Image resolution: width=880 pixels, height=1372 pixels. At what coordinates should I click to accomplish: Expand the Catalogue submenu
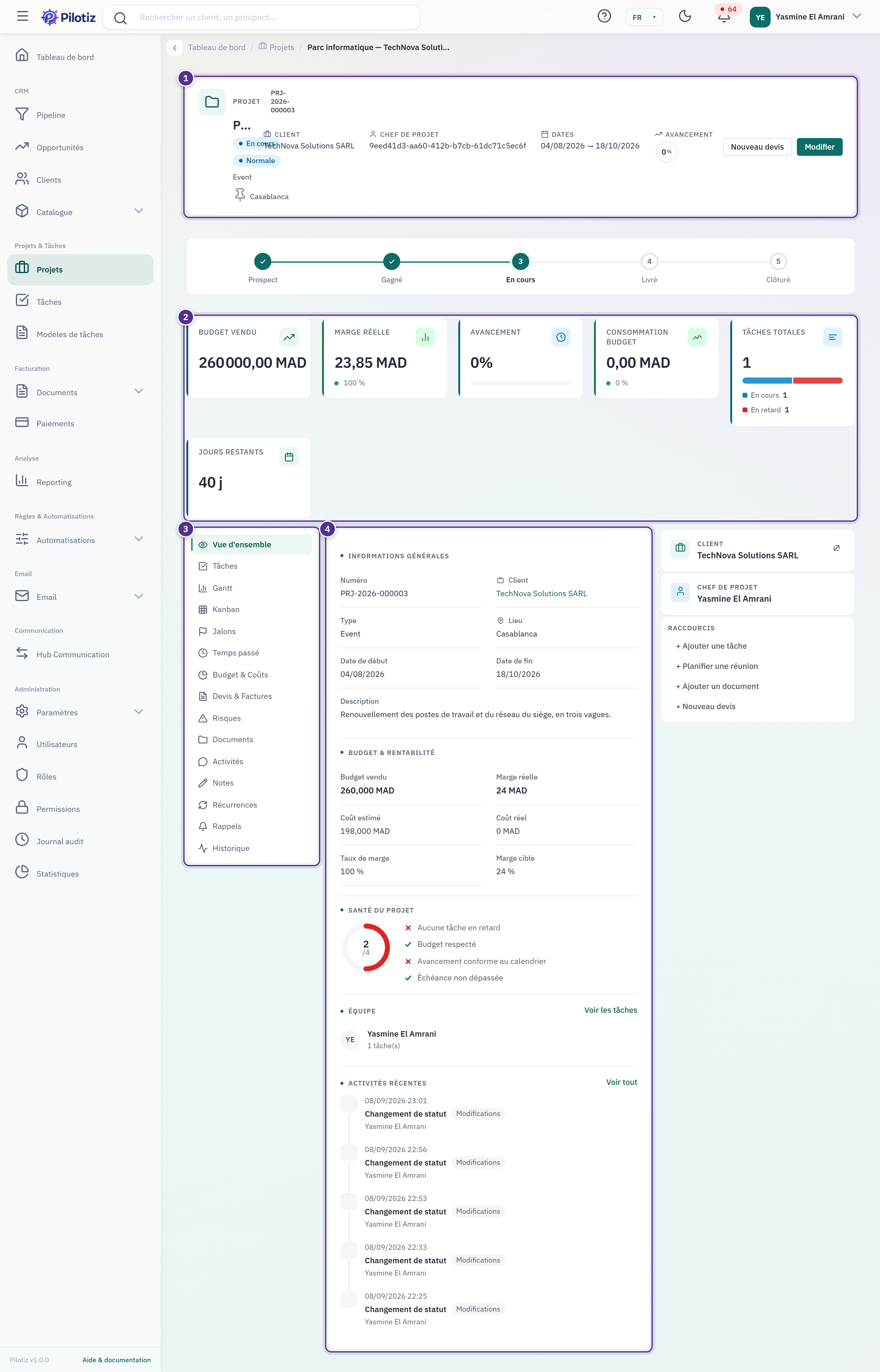point(138,211)
